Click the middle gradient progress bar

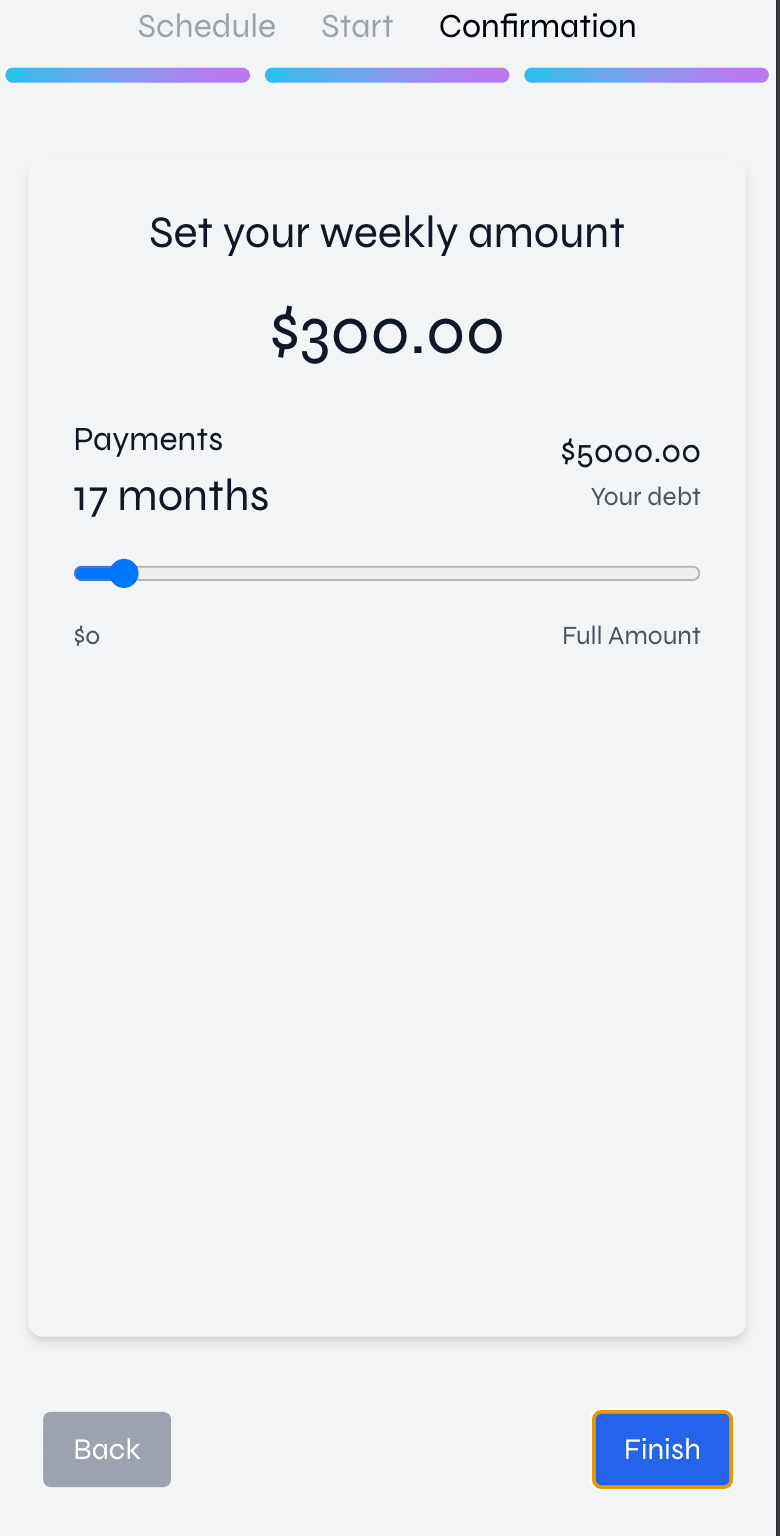click(x=387, y=74)
